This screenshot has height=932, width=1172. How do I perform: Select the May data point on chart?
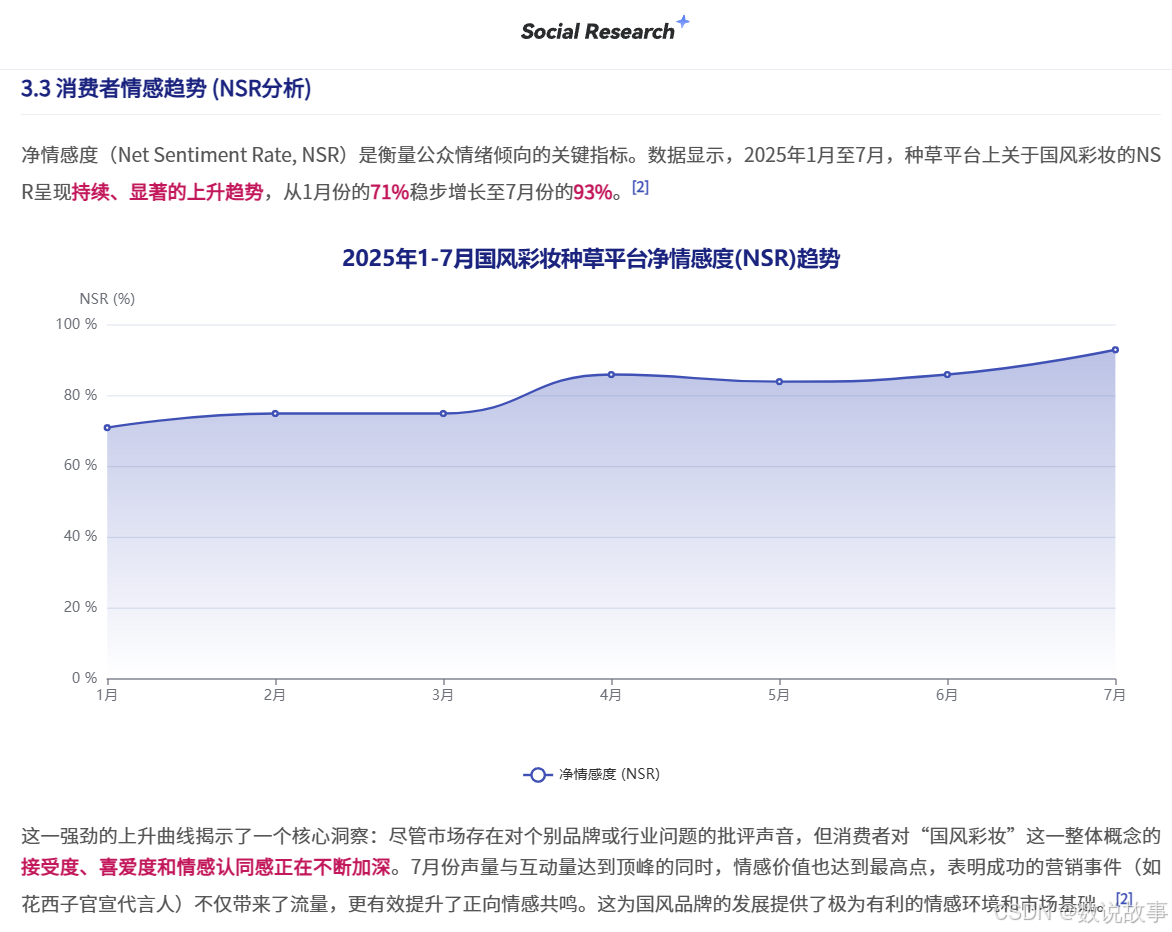(780, 381)
